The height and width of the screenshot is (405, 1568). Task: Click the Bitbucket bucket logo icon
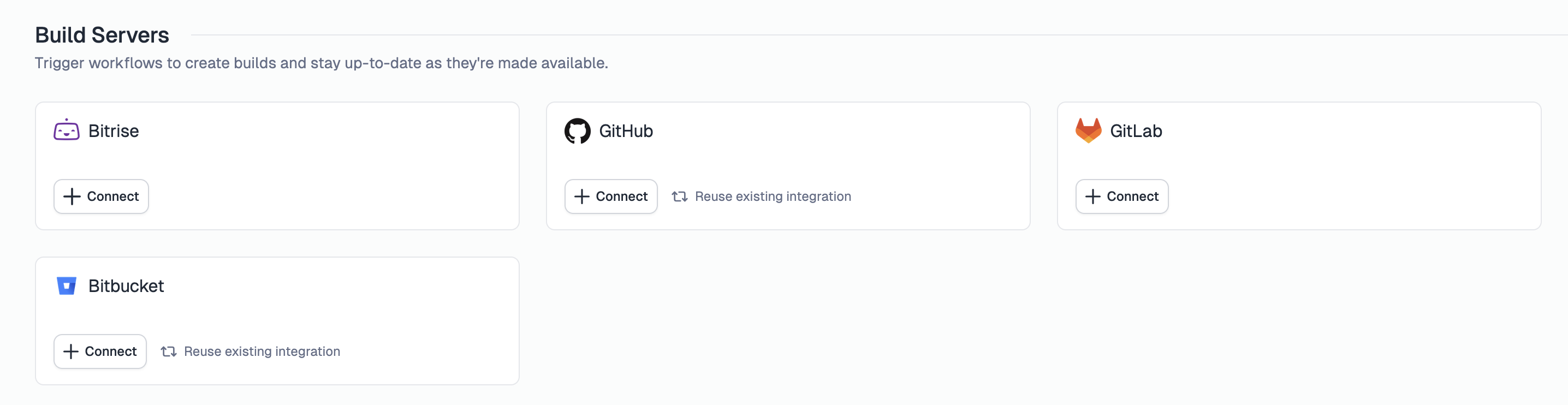[67, 286]
